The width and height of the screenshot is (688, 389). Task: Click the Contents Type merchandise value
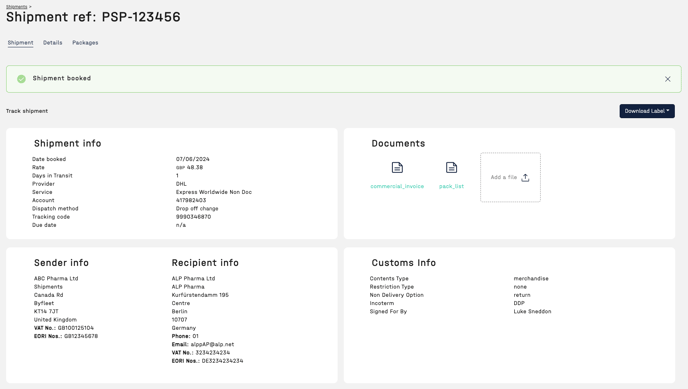click(531, 278)
